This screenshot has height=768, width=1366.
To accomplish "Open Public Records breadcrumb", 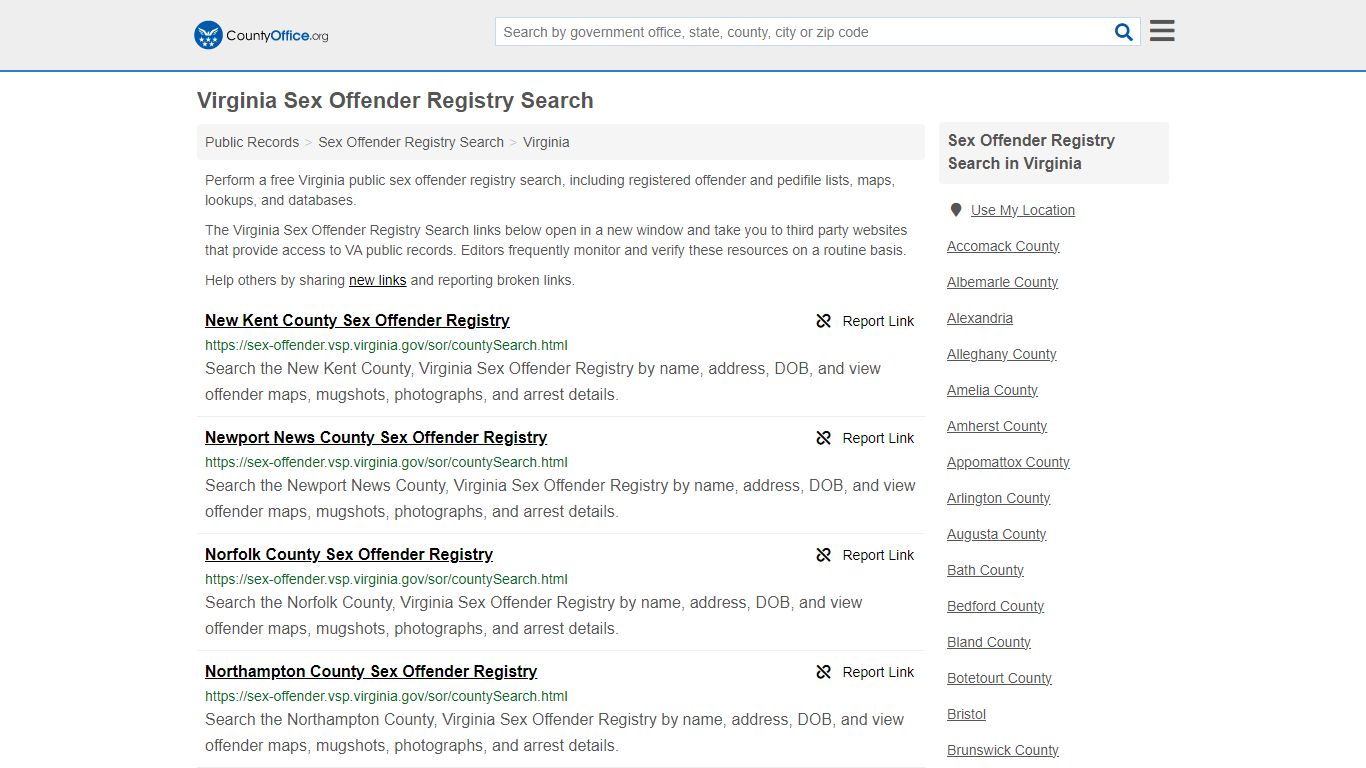I will pos(252,142).
